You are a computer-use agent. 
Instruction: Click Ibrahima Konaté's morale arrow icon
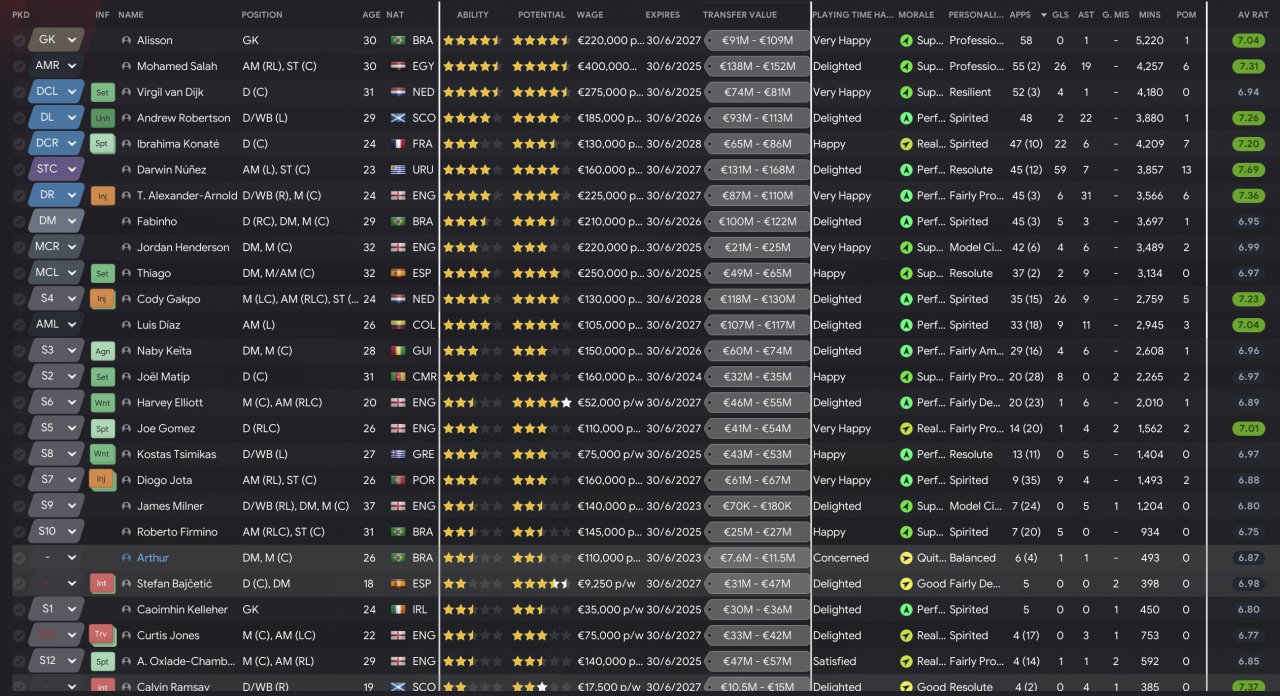click(906, 144)
